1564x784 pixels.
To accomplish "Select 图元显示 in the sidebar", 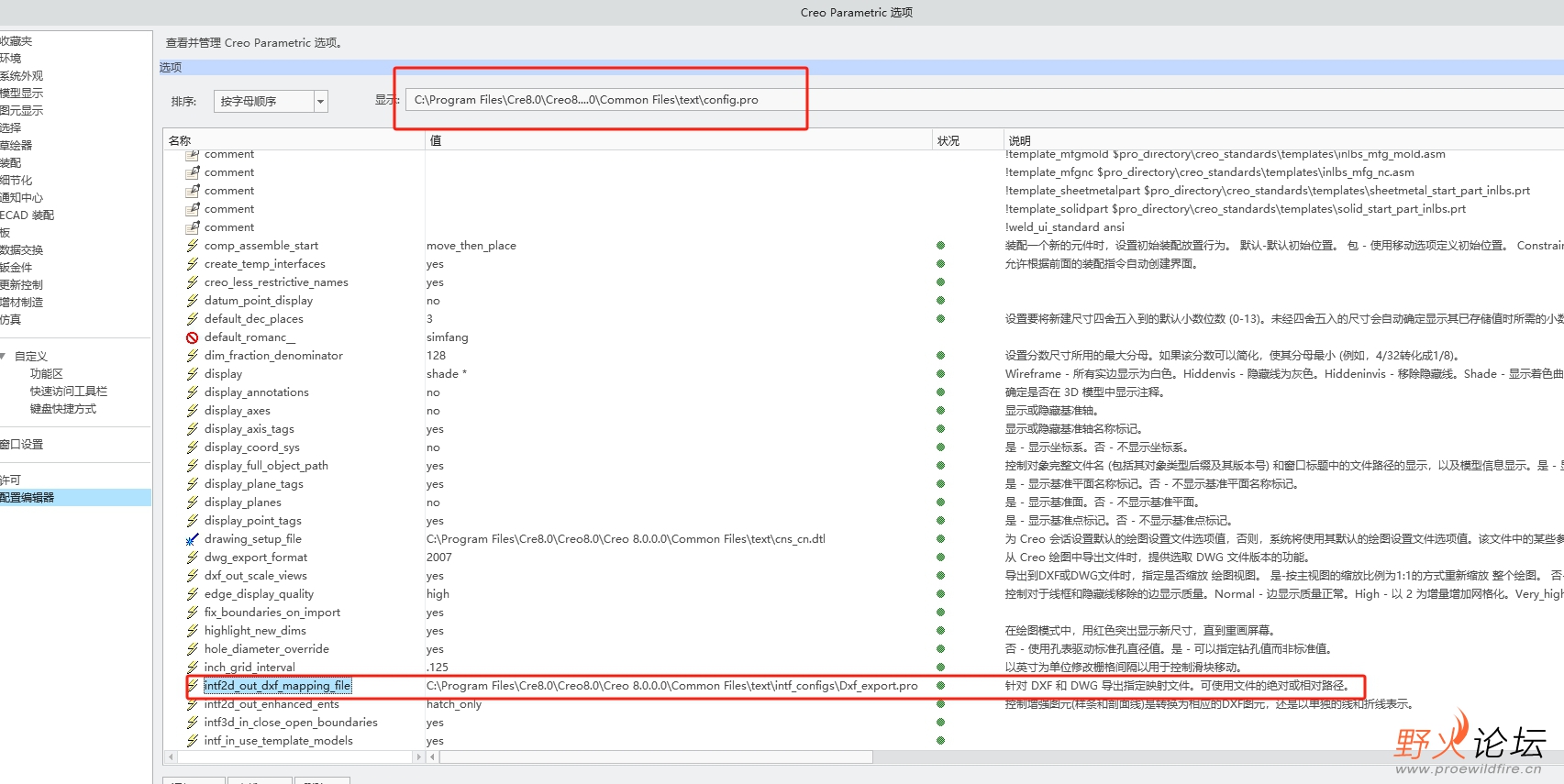I will pyautogui.click(x=21, y=111).
